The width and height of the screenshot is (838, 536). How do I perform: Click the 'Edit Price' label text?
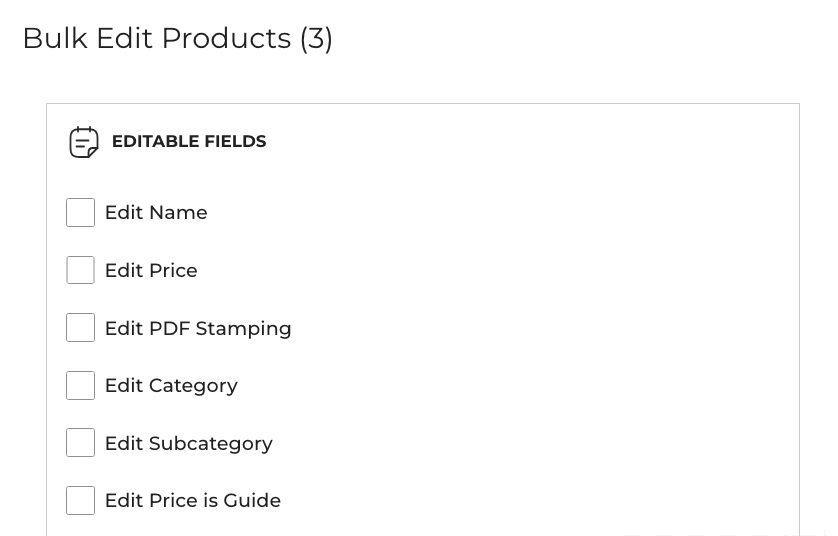[151, 271]
